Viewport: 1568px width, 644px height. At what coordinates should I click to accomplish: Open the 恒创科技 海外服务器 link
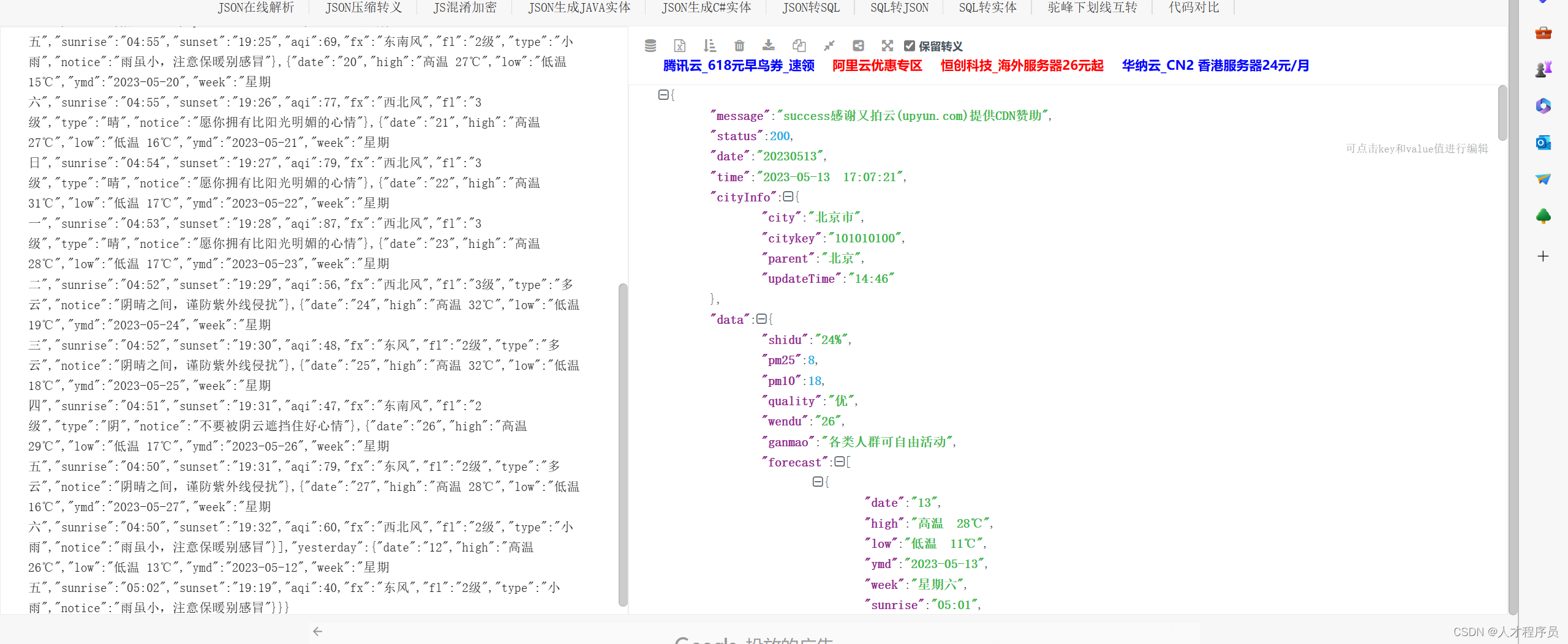[x=1022, y=66]
